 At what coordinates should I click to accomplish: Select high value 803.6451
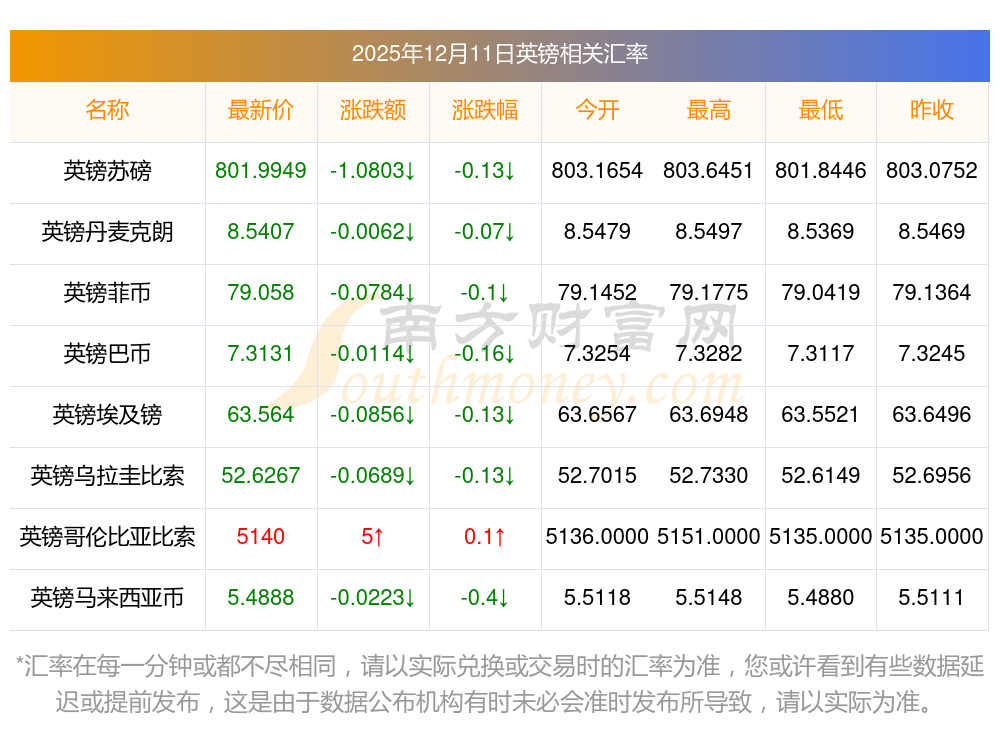point(709,170)
